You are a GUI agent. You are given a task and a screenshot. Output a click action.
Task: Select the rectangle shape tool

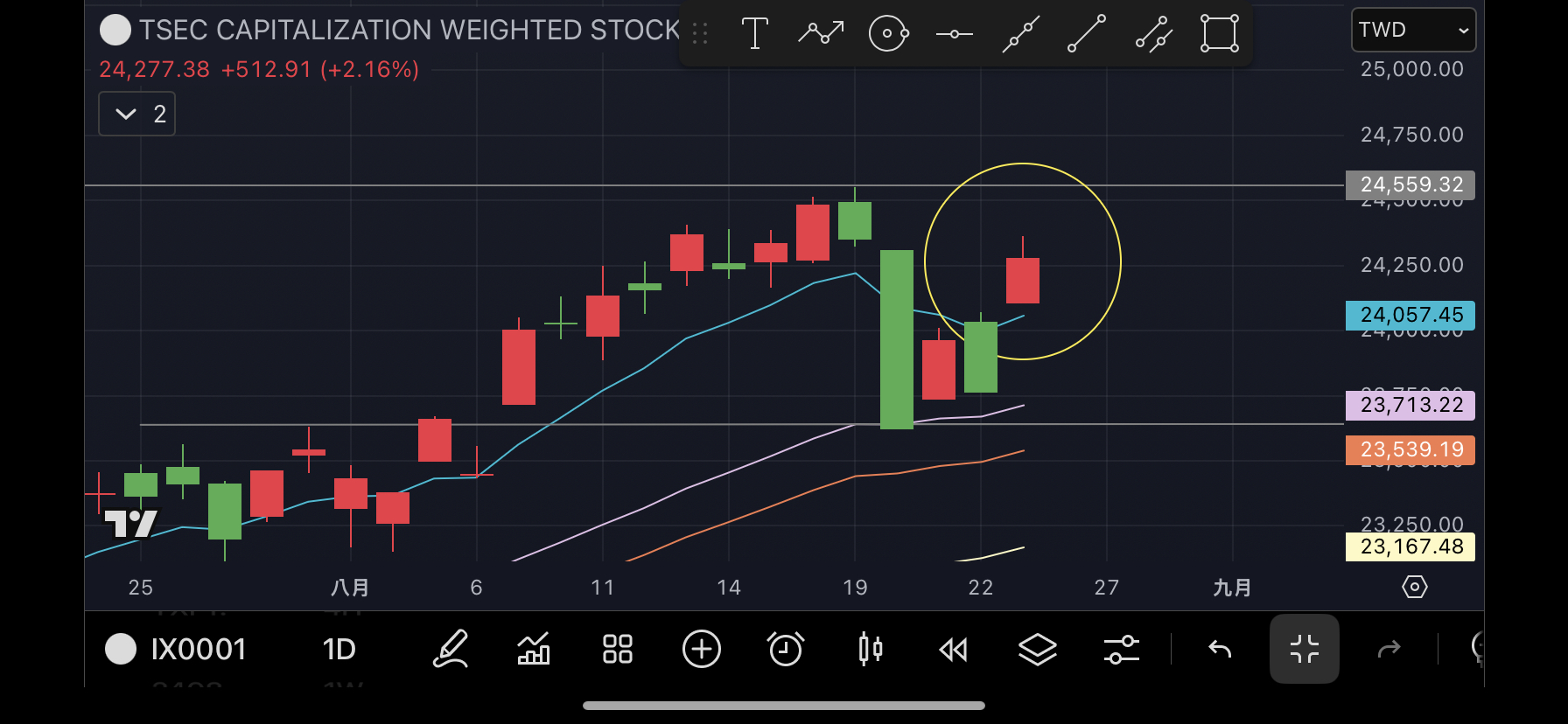click(x=1220, y=34)
